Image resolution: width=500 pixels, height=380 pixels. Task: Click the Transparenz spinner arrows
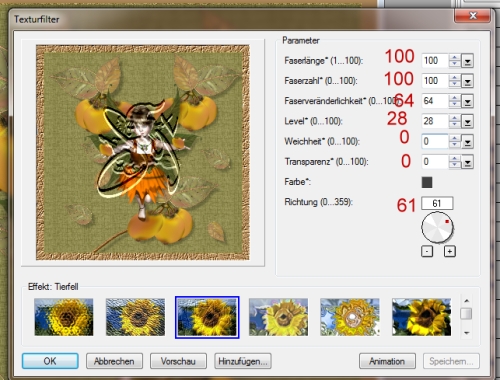[454, 162]
